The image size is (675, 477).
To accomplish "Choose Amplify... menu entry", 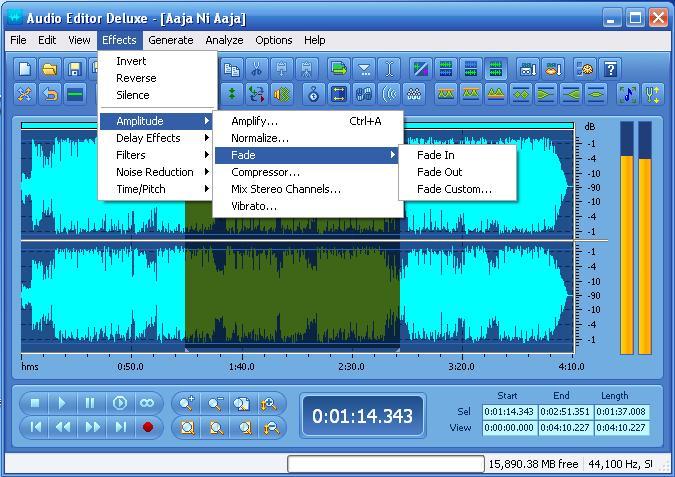I will coord(307,121).
